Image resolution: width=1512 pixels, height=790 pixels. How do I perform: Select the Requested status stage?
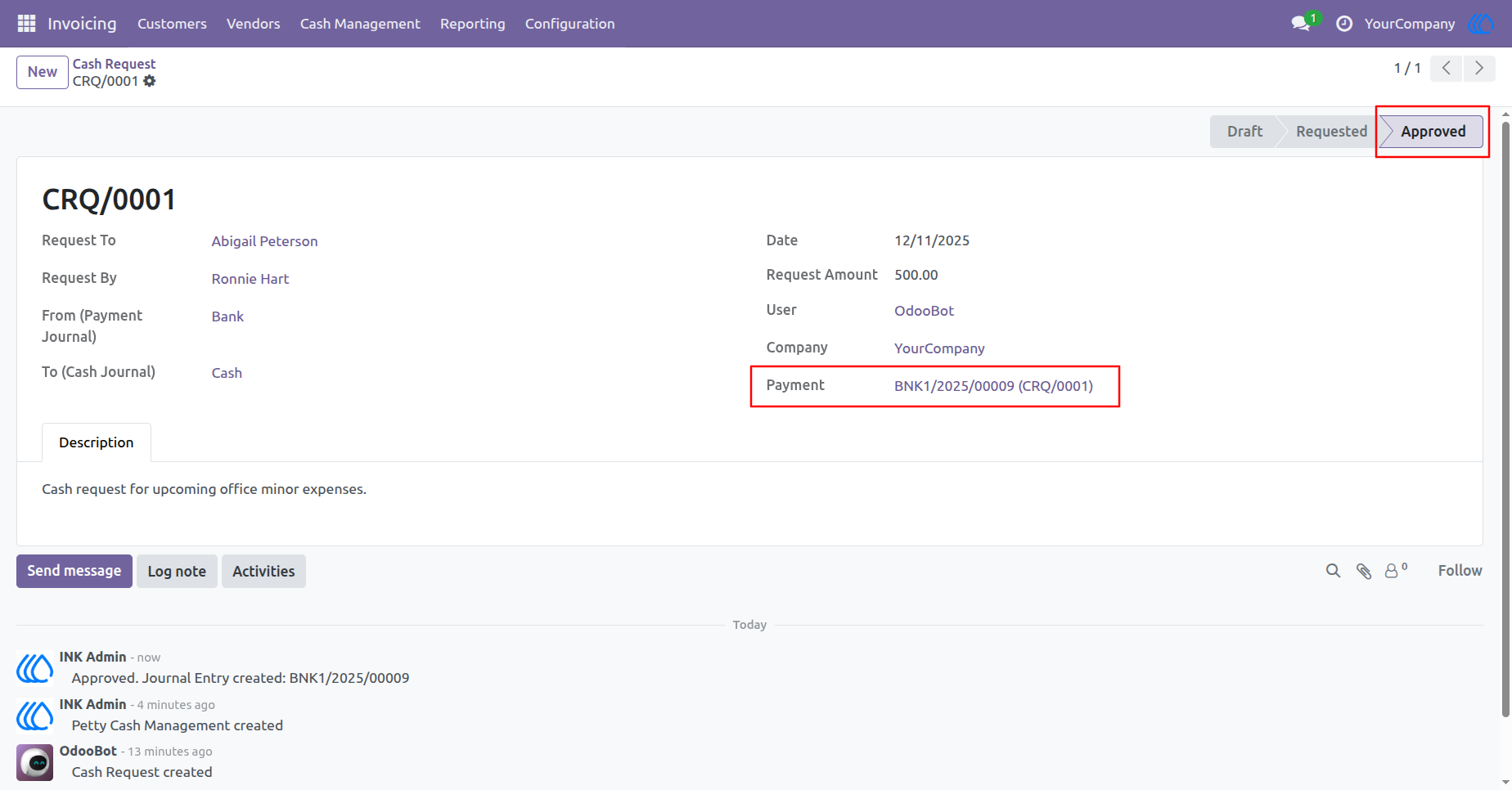pyautogui.click(x=1331, y=132)
